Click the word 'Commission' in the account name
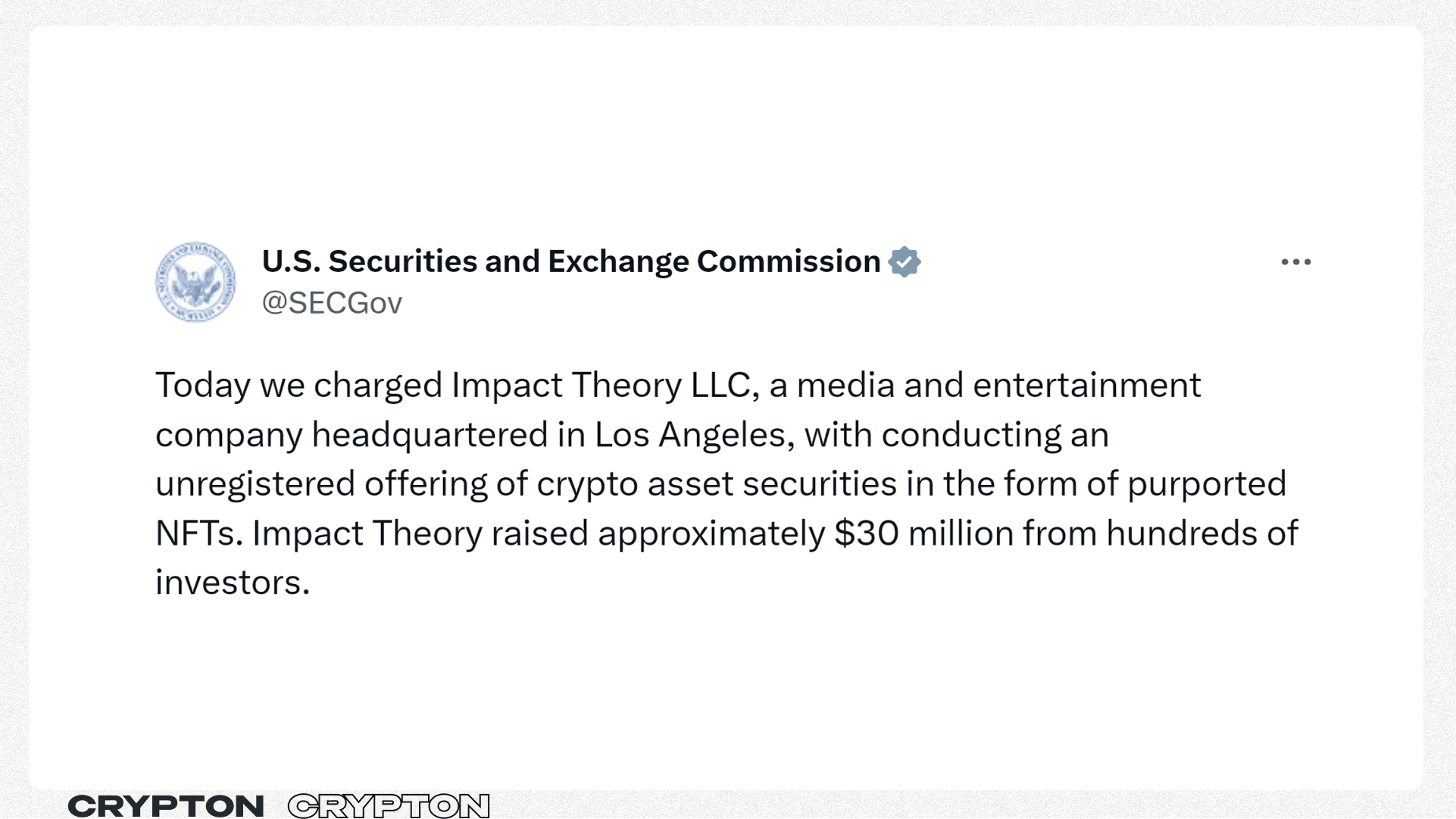This screenshot has width=1456, height=819. (x=789, y=261)
